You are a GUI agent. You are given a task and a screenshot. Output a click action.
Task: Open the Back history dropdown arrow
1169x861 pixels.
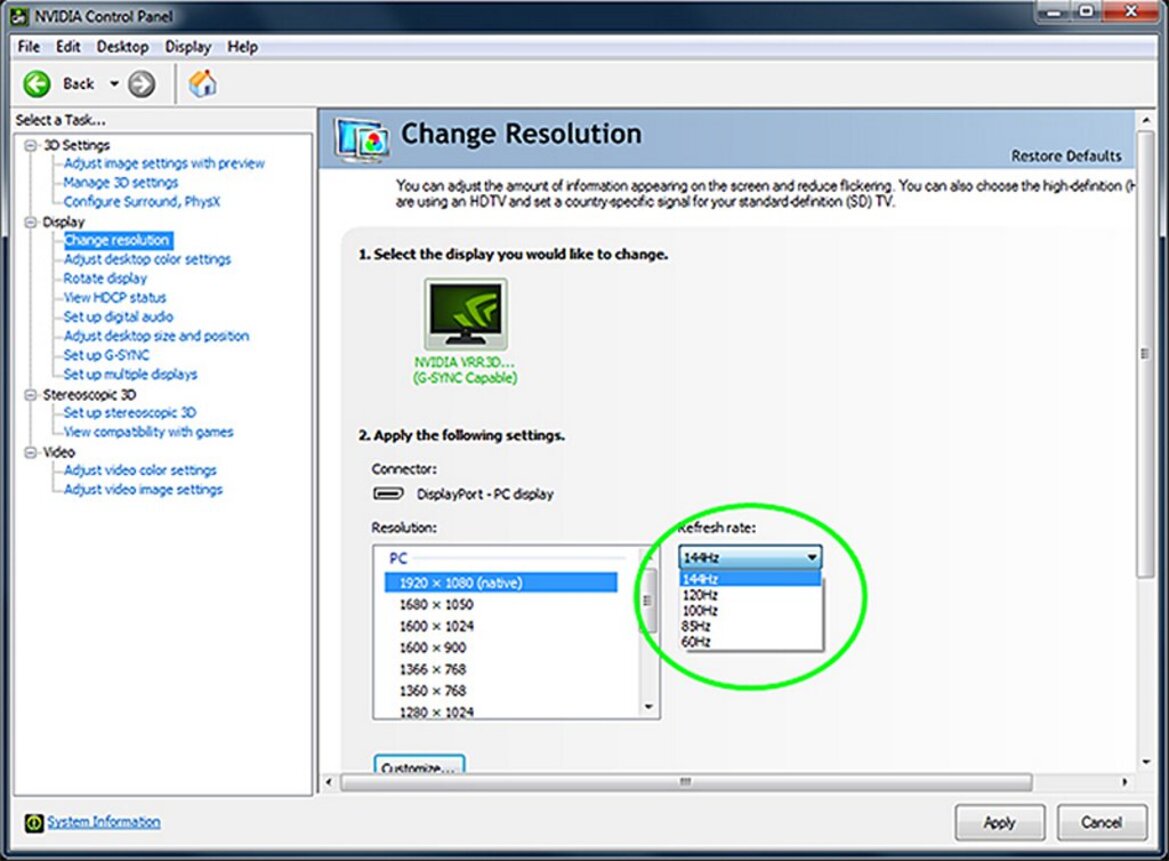pos(114,83)
